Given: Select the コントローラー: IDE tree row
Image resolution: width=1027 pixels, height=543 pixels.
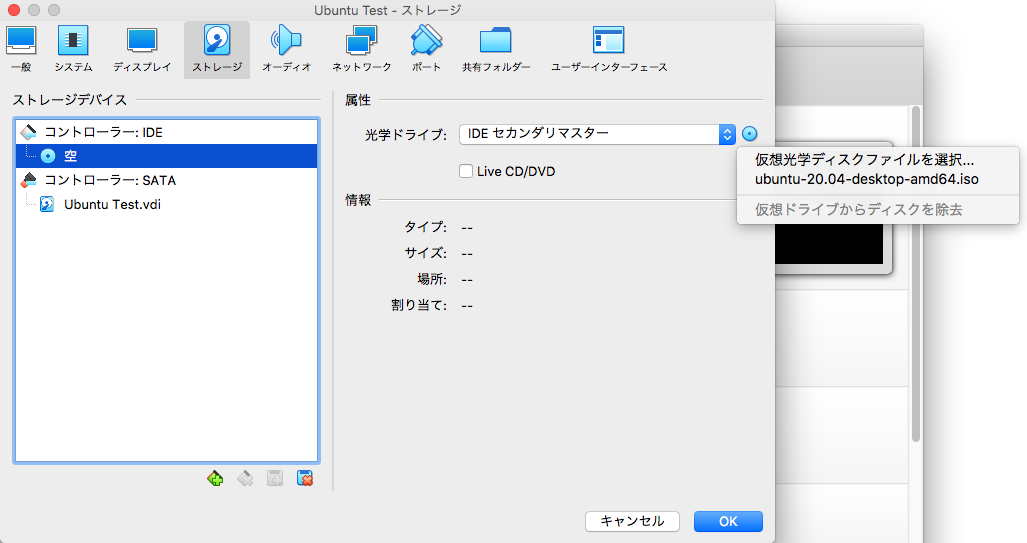Looking at the screenshot, I should click(166, 132).
